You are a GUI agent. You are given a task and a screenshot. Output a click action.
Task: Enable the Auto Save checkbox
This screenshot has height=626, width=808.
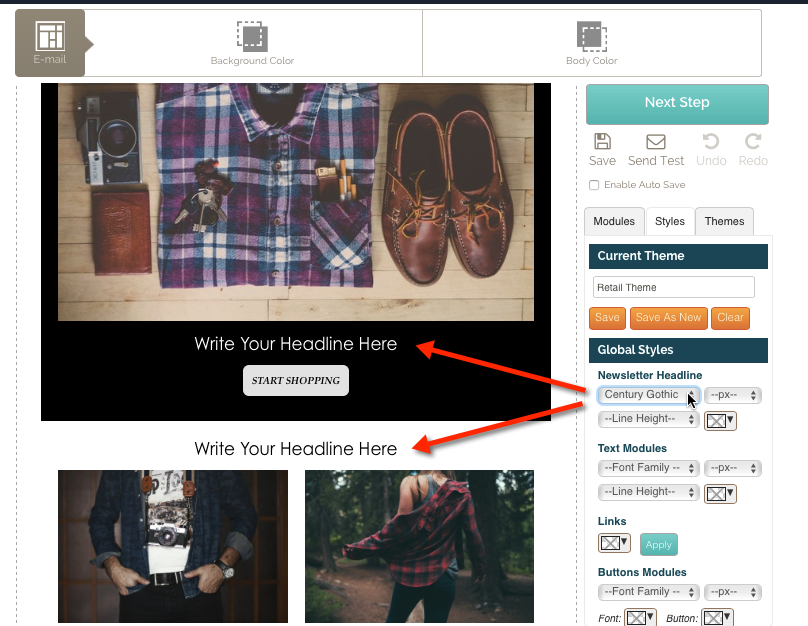click(x=594, y=185)
